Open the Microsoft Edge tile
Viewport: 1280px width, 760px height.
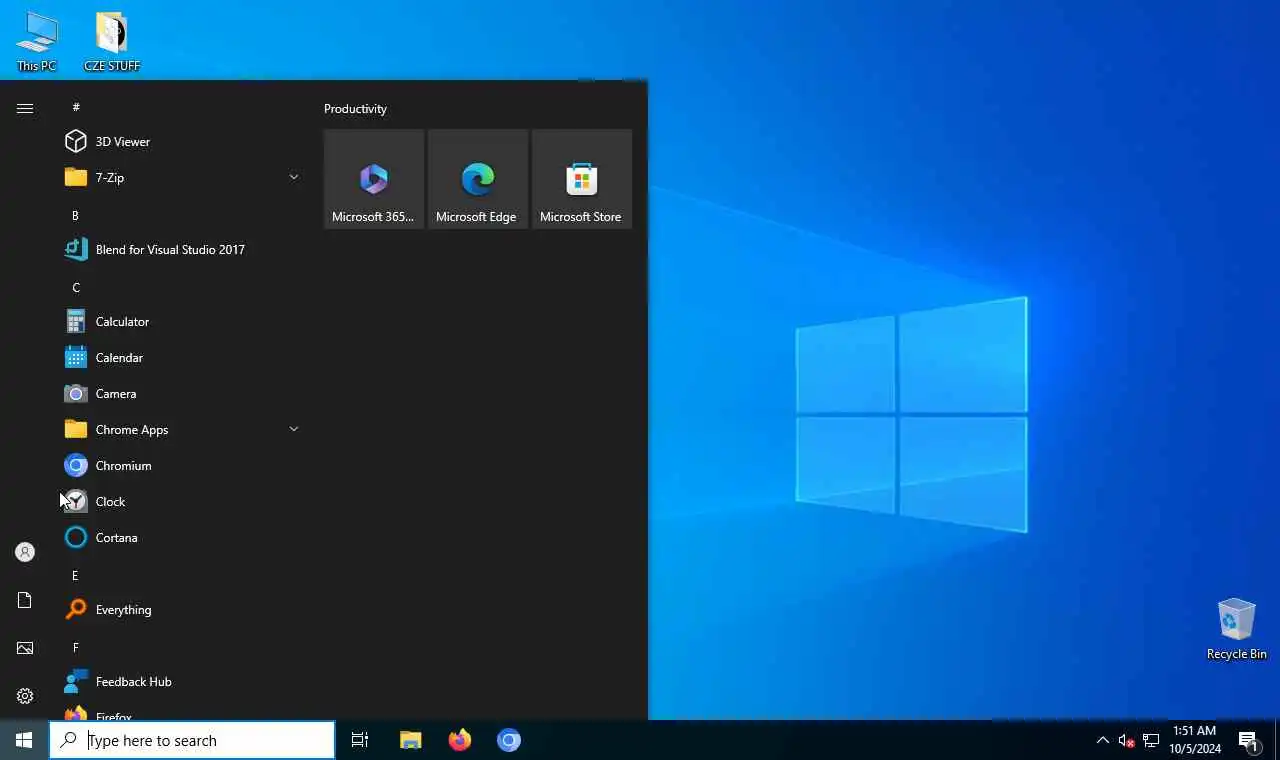click(478, 179)
